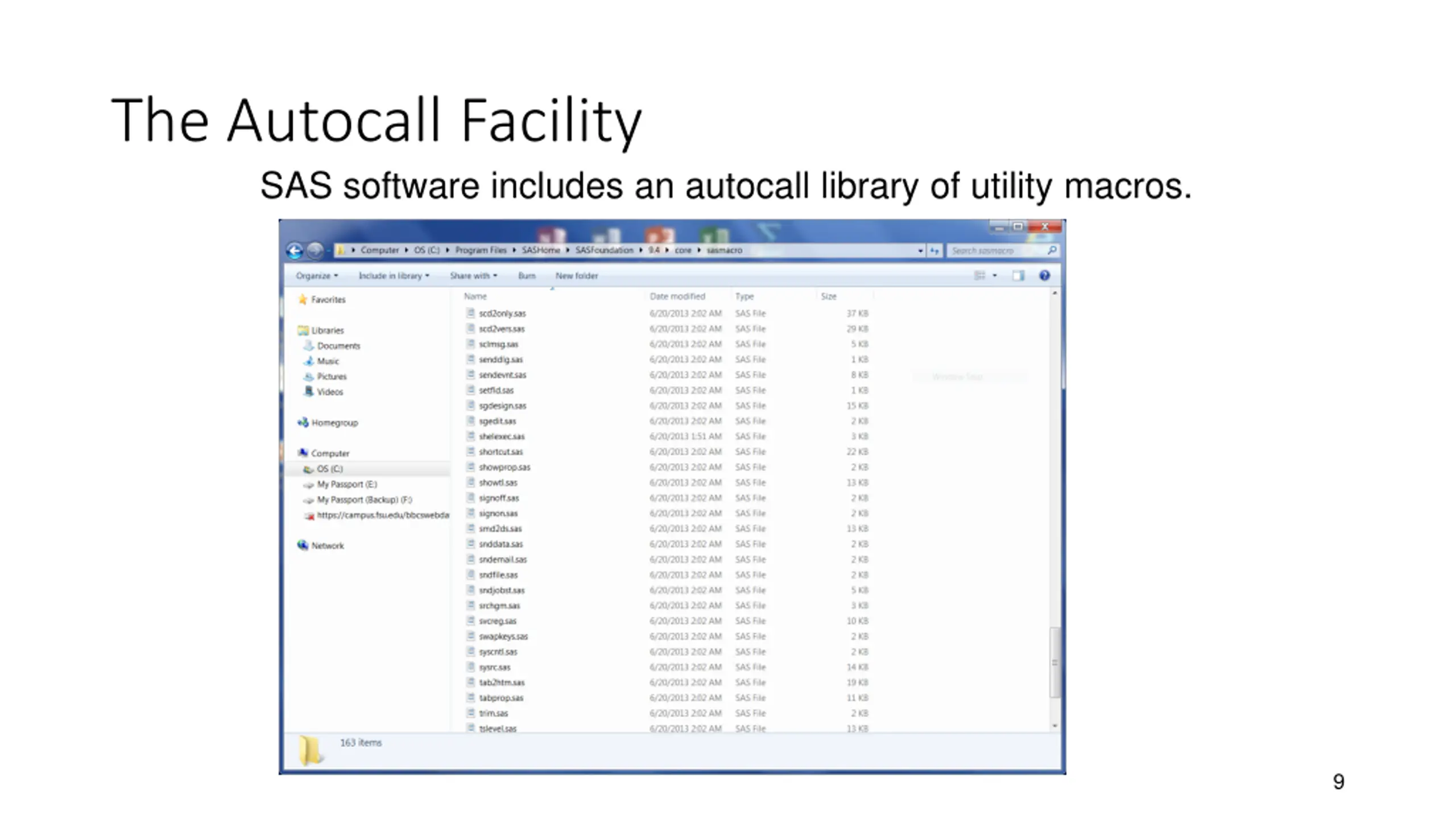Sort by the Type column header

pos(744,296)
